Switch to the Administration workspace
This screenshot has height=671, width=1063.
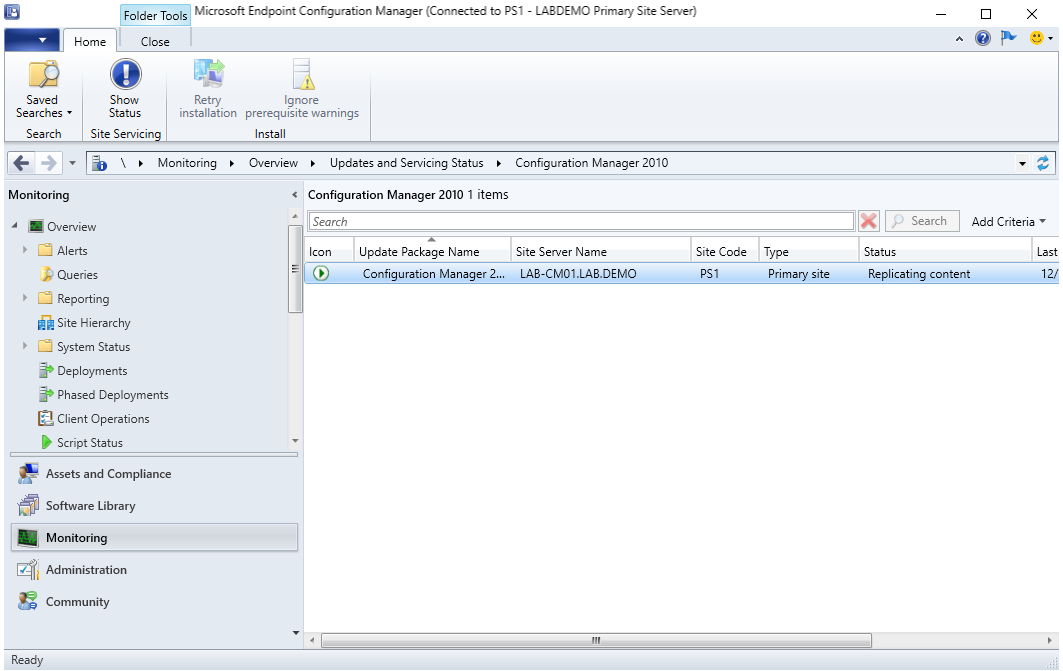[86, 570]
